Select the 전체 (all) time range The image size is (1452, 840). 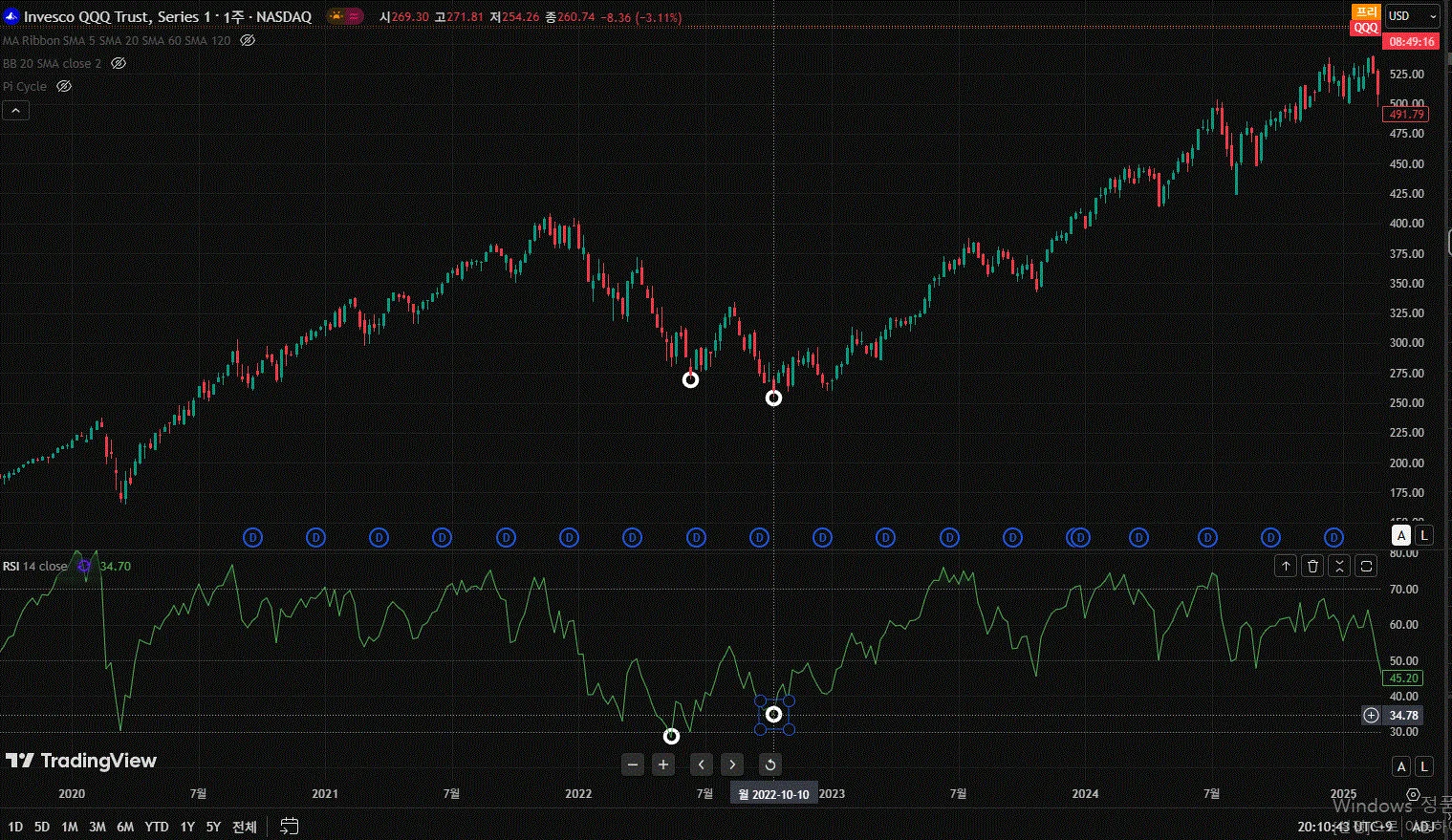[x=245, y=827]
